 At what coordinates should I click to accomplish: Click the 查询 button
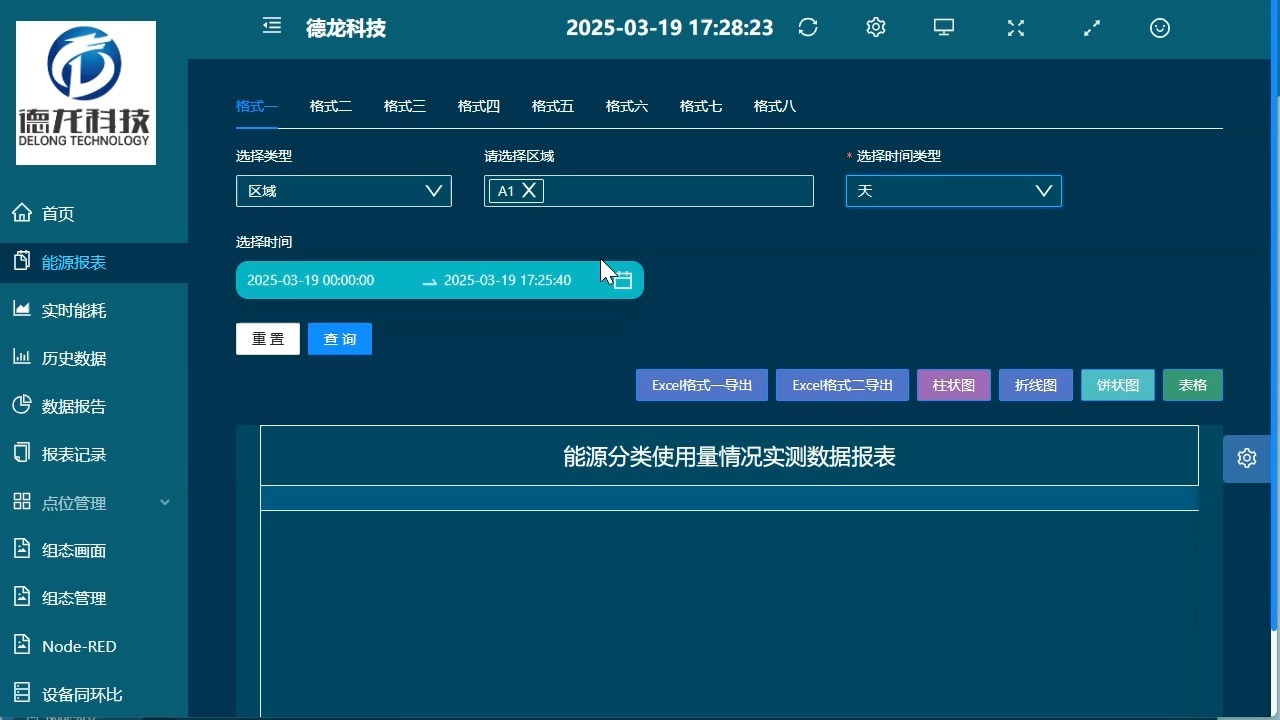(x=339, y=338)
